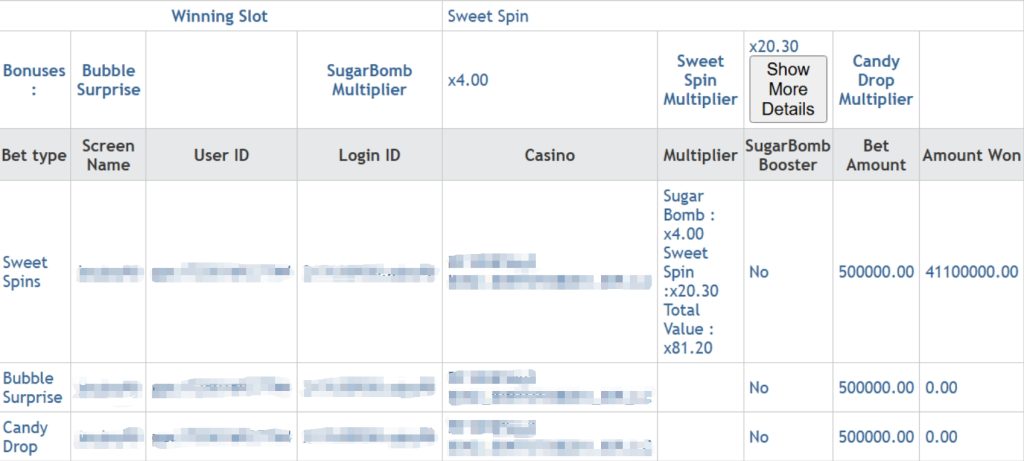The width and height of the screenshot is (1024, 461).
Task: Click the Show More Details button
Action: (x=788, y=89)
